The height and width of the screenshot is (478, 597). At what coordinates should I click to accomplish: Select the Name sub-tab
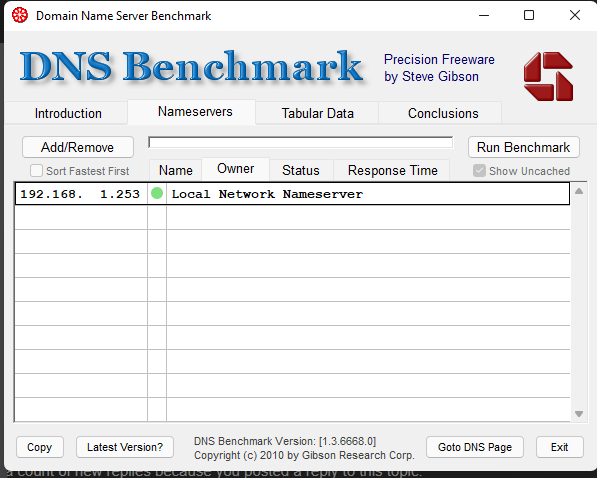176,170
